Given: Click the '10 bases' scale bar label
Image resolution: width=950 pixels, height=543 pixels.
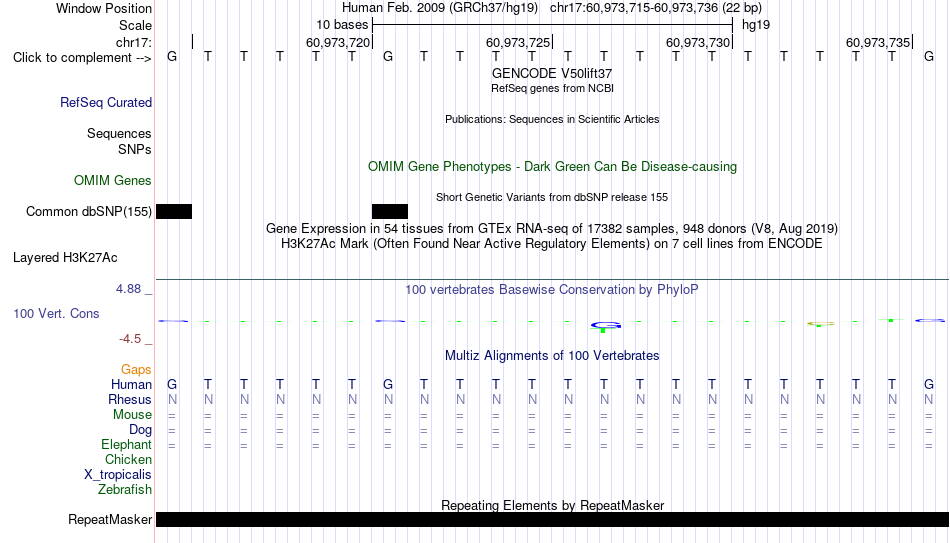Looking at the screenshot, I should (x=342, y=25).
